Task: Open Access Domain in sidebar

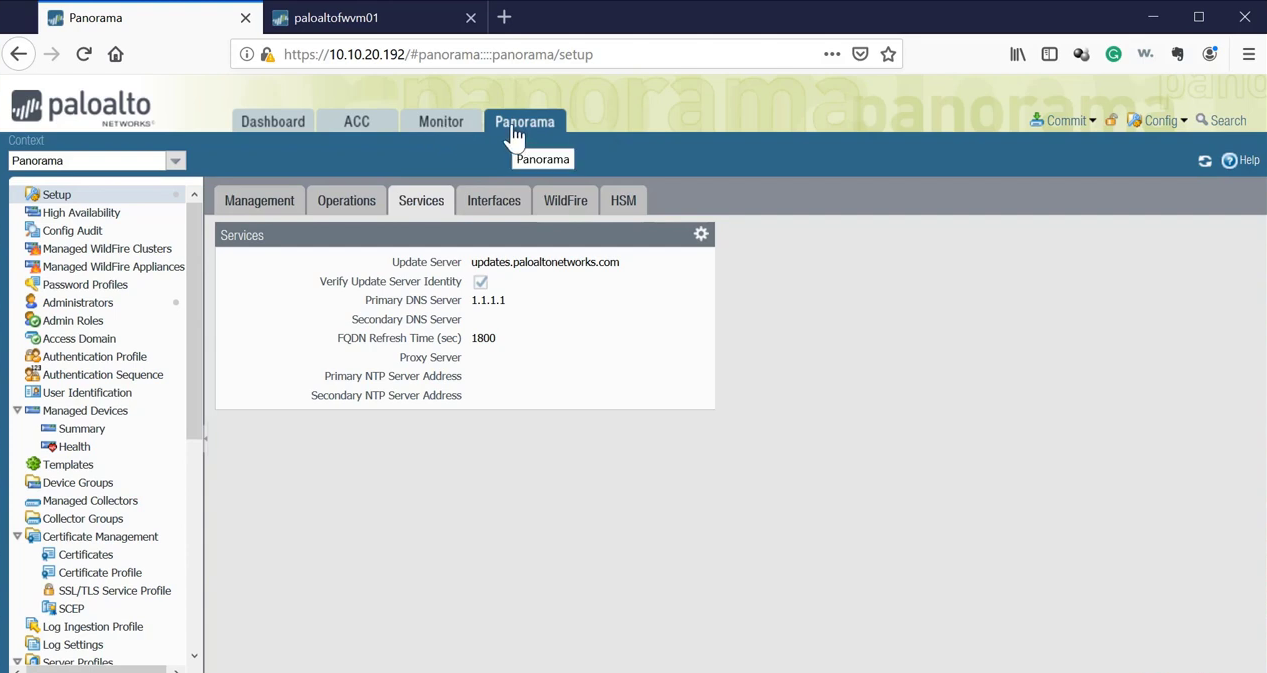Action: pyautogui.click(x=79, y=338)
